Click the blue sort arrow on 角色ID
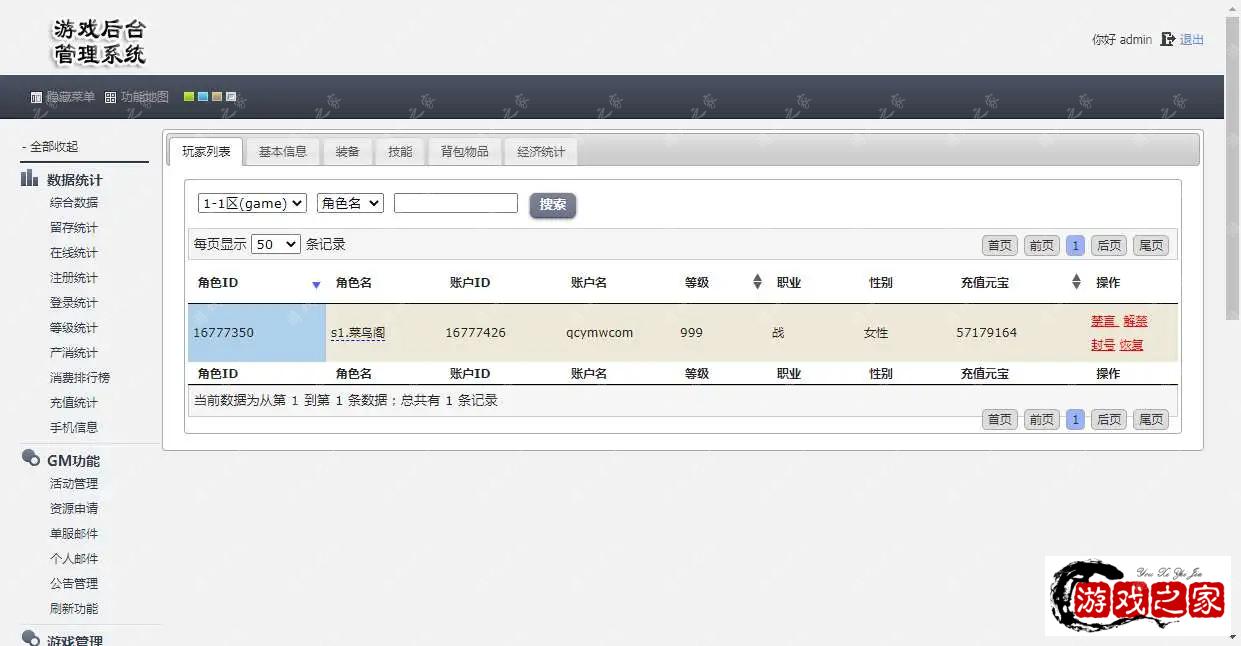Image resolution: width=1241 pixels, height=646 pixels. 316,285
